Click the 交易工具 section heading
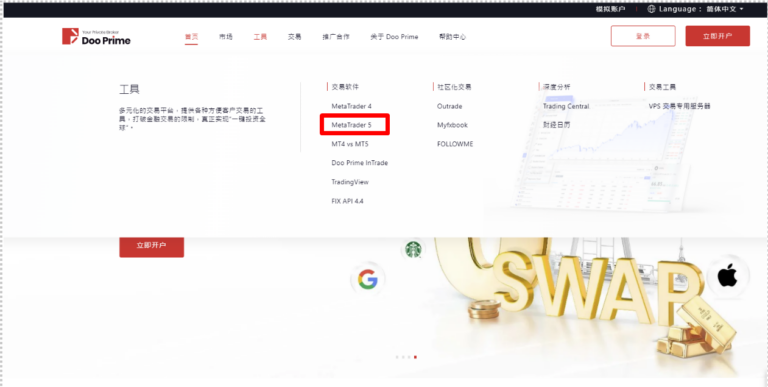 click(662, 87)
